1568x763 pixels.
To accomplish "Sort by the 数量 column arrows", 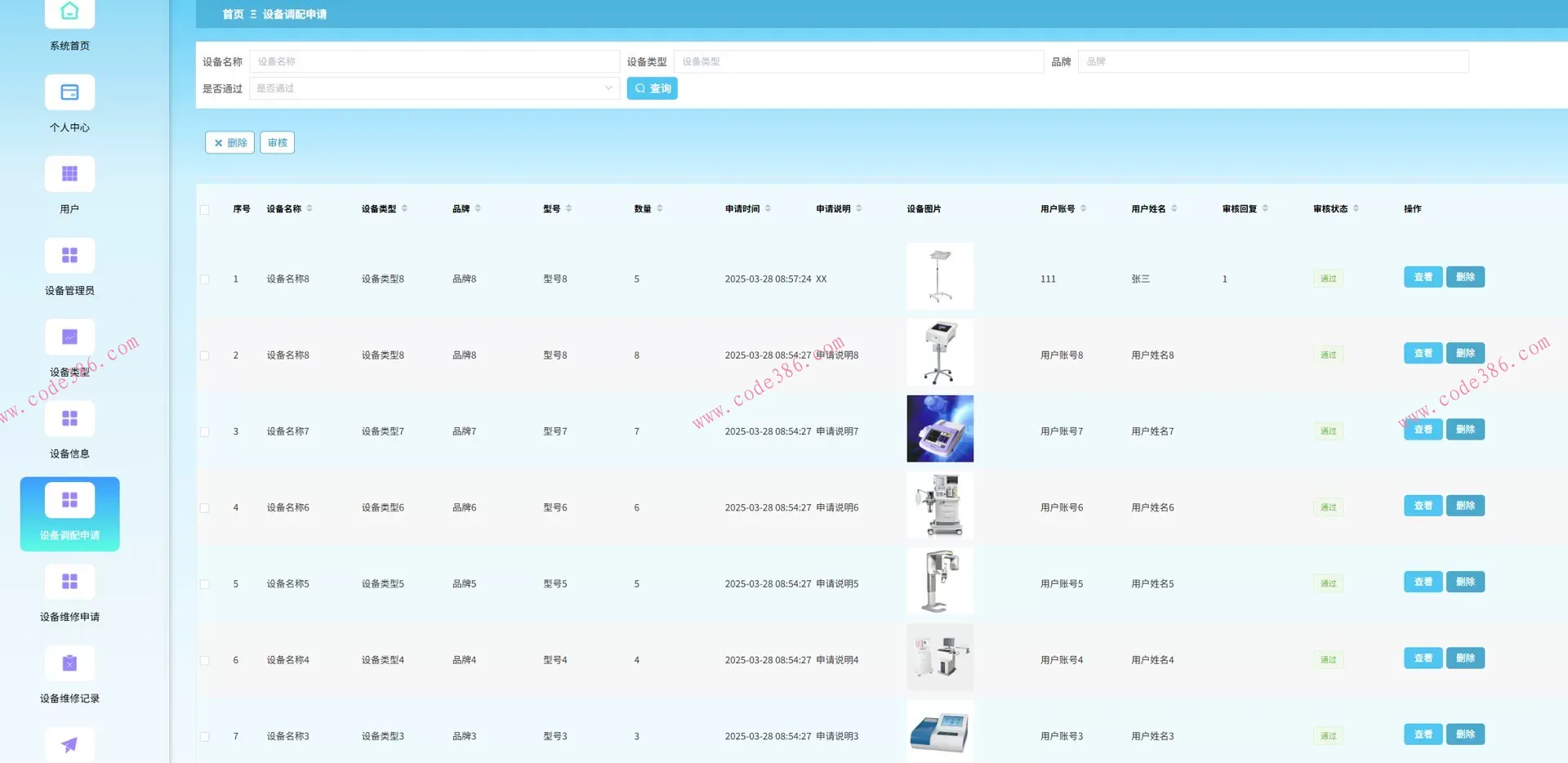I will [x=660, y=209].
